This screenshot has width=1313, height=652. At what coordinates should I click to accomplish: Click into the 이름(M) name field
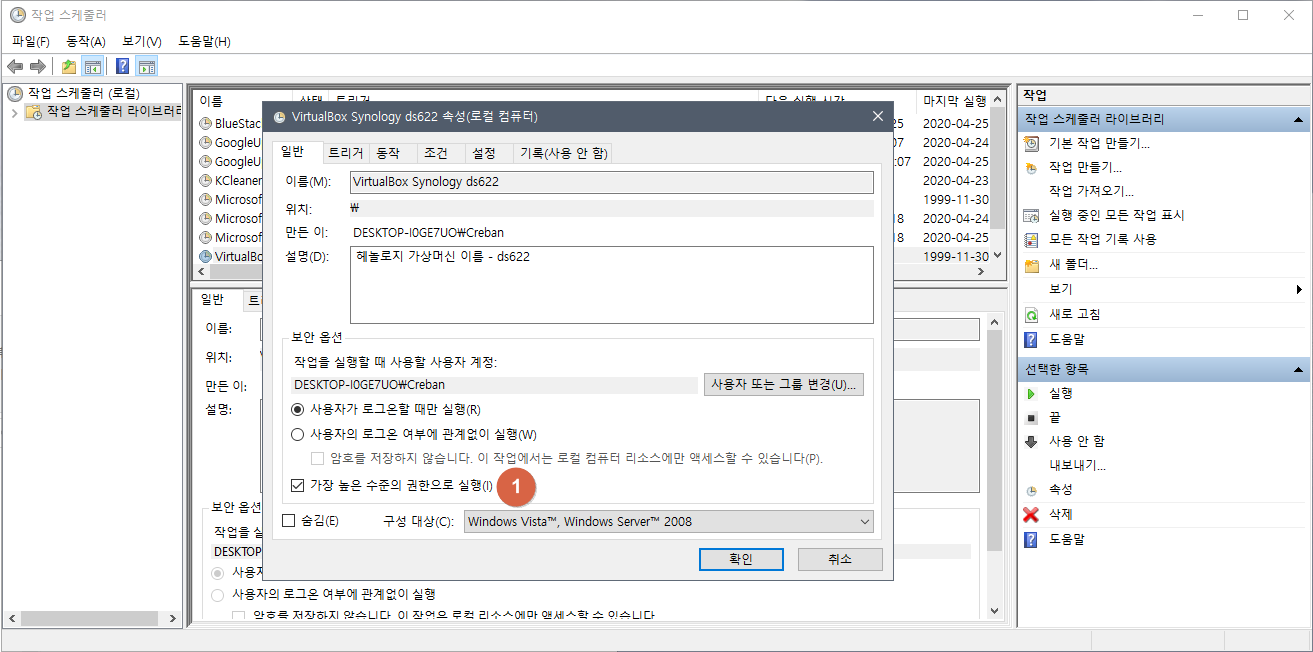[x=612, y=182]
